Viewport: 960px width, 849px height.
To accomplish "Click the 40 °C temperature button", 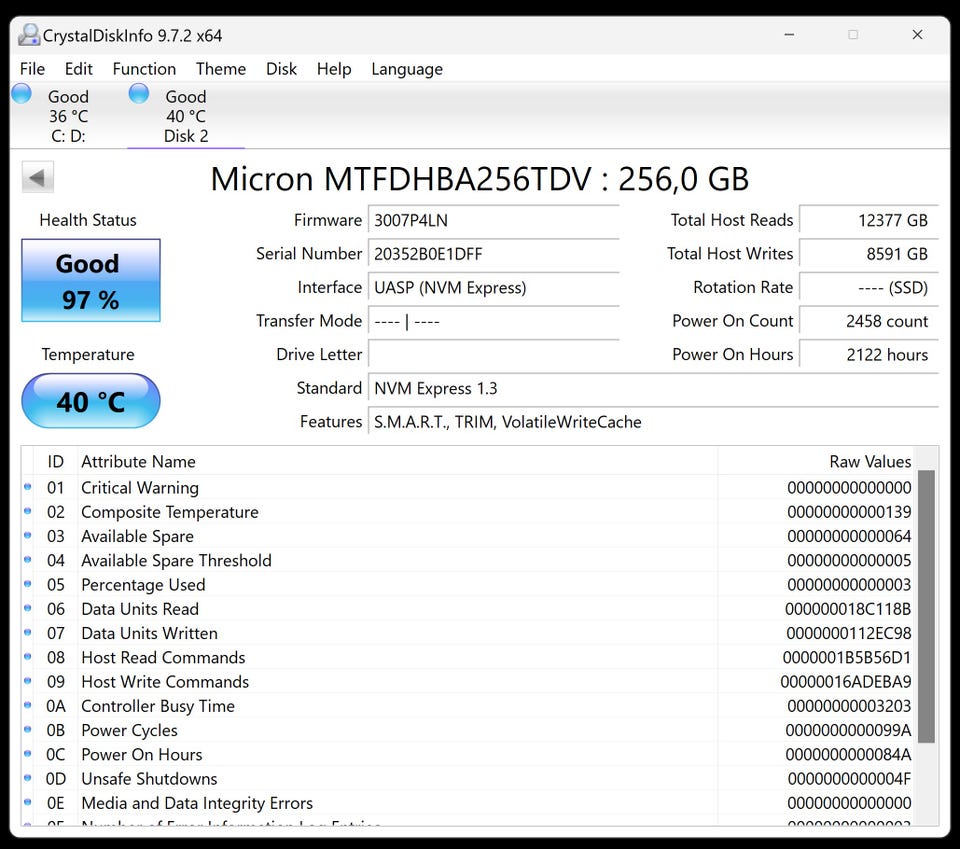I will [91, 401].
